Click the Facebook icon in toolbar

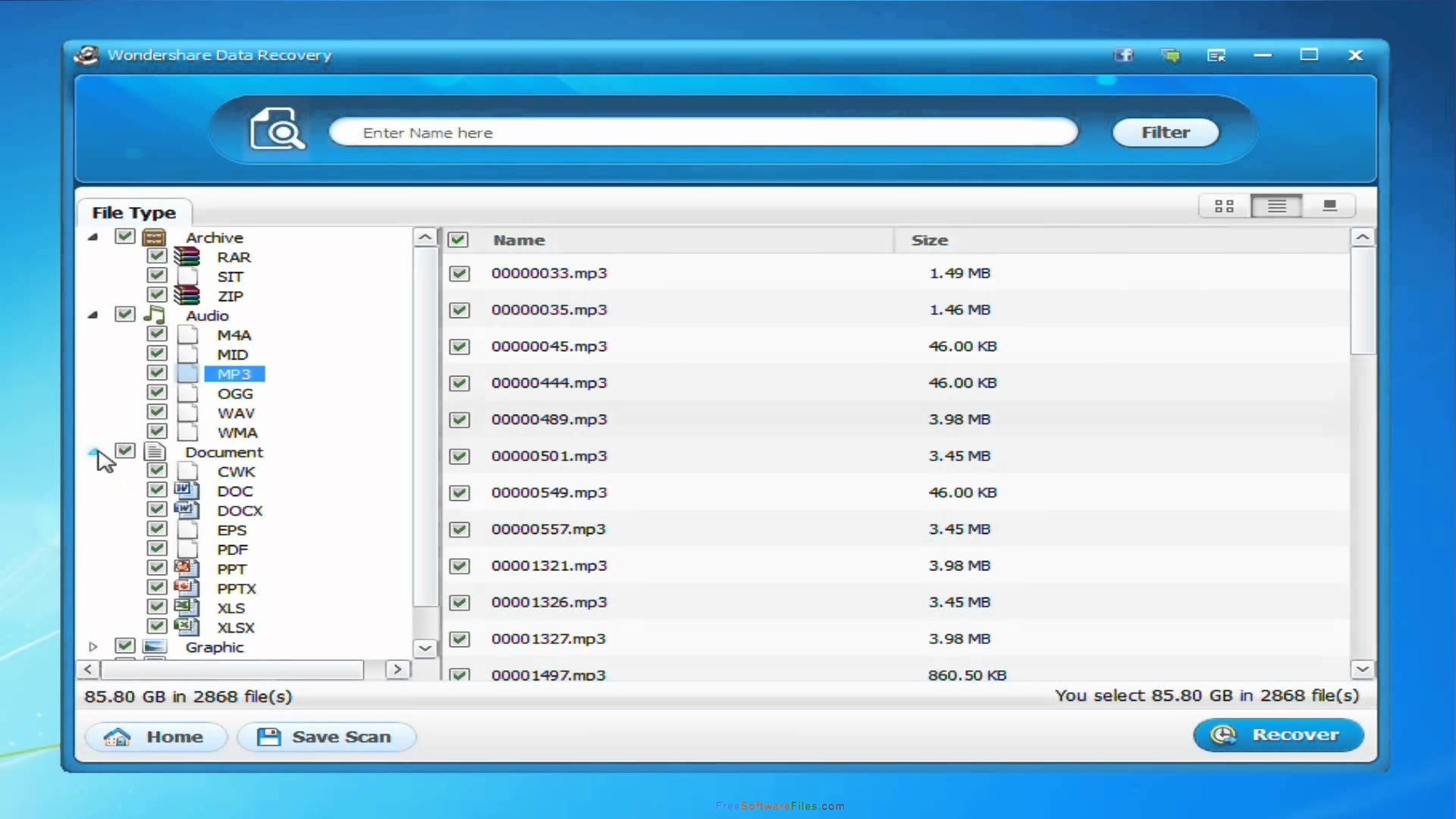(1124, 55)
